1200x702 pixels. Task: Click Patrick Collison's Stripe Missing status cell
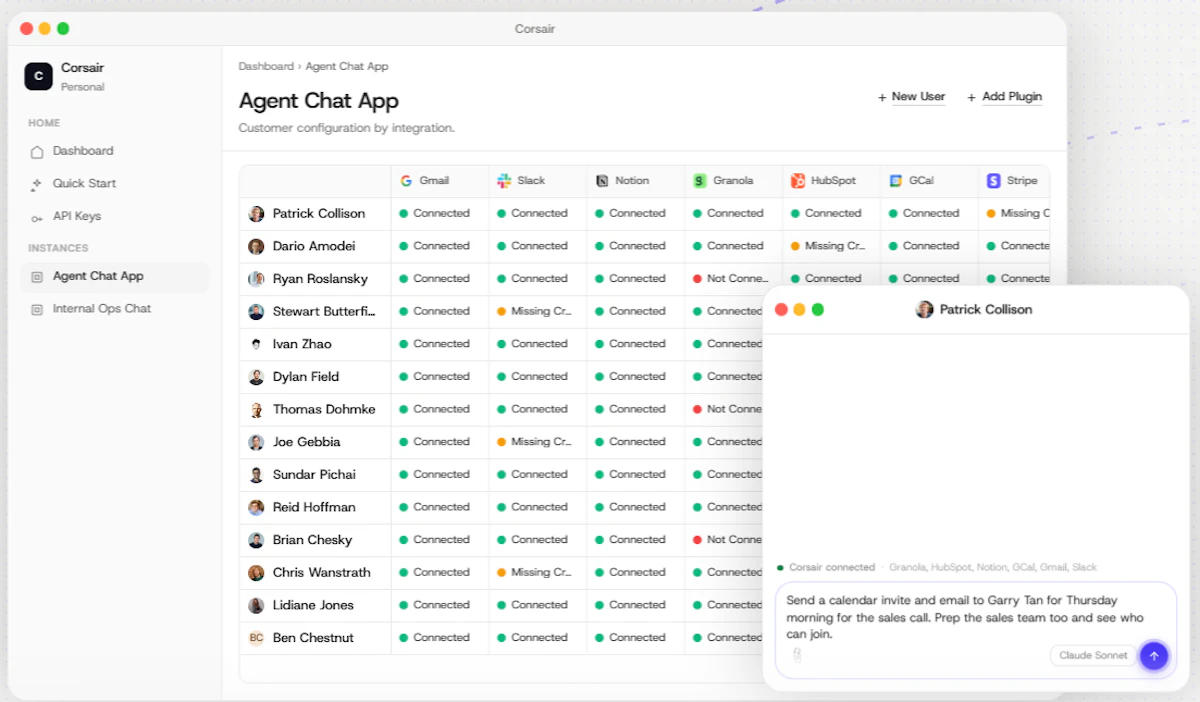[1014, 214]
